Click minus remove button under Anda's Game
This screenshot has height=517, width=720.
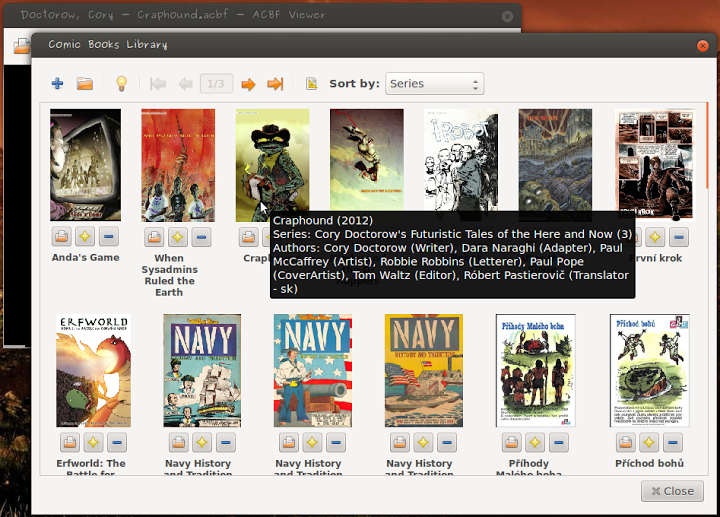coord(109,237)
